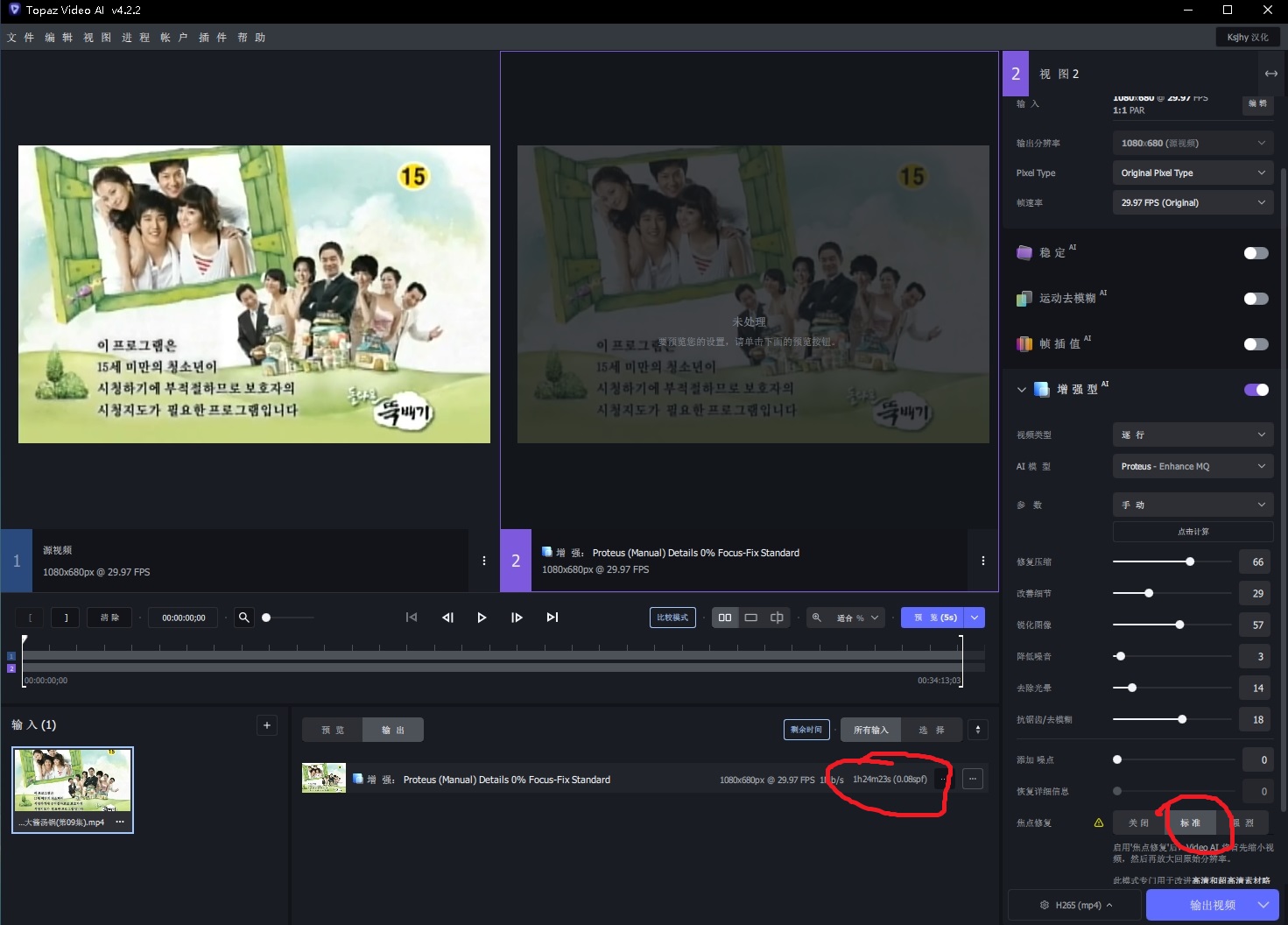This screenshot has width=1288, height=925.
Task: Click the Export Video (输出视频) button
Action: [1213, 905]
